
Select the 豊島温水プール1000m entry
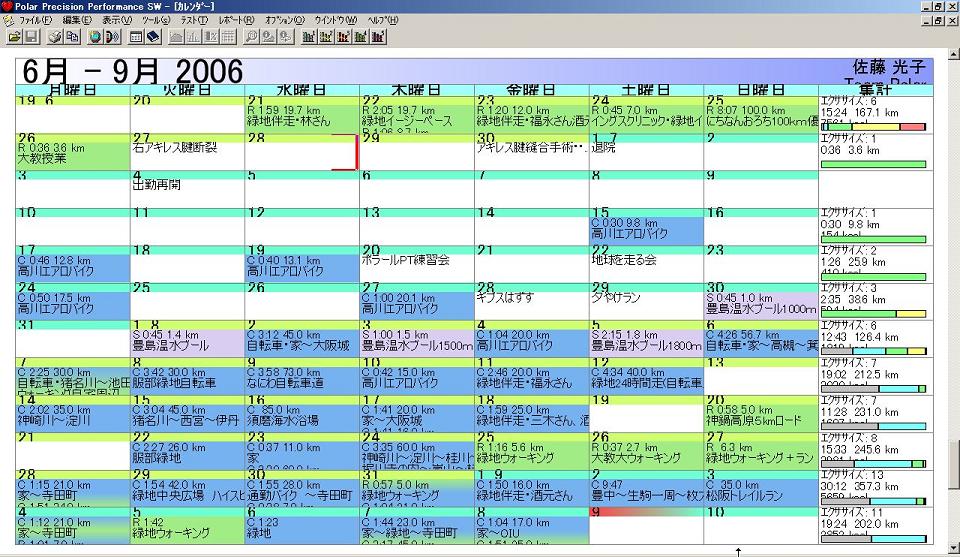pyautogui.click(x=761, y=309)
